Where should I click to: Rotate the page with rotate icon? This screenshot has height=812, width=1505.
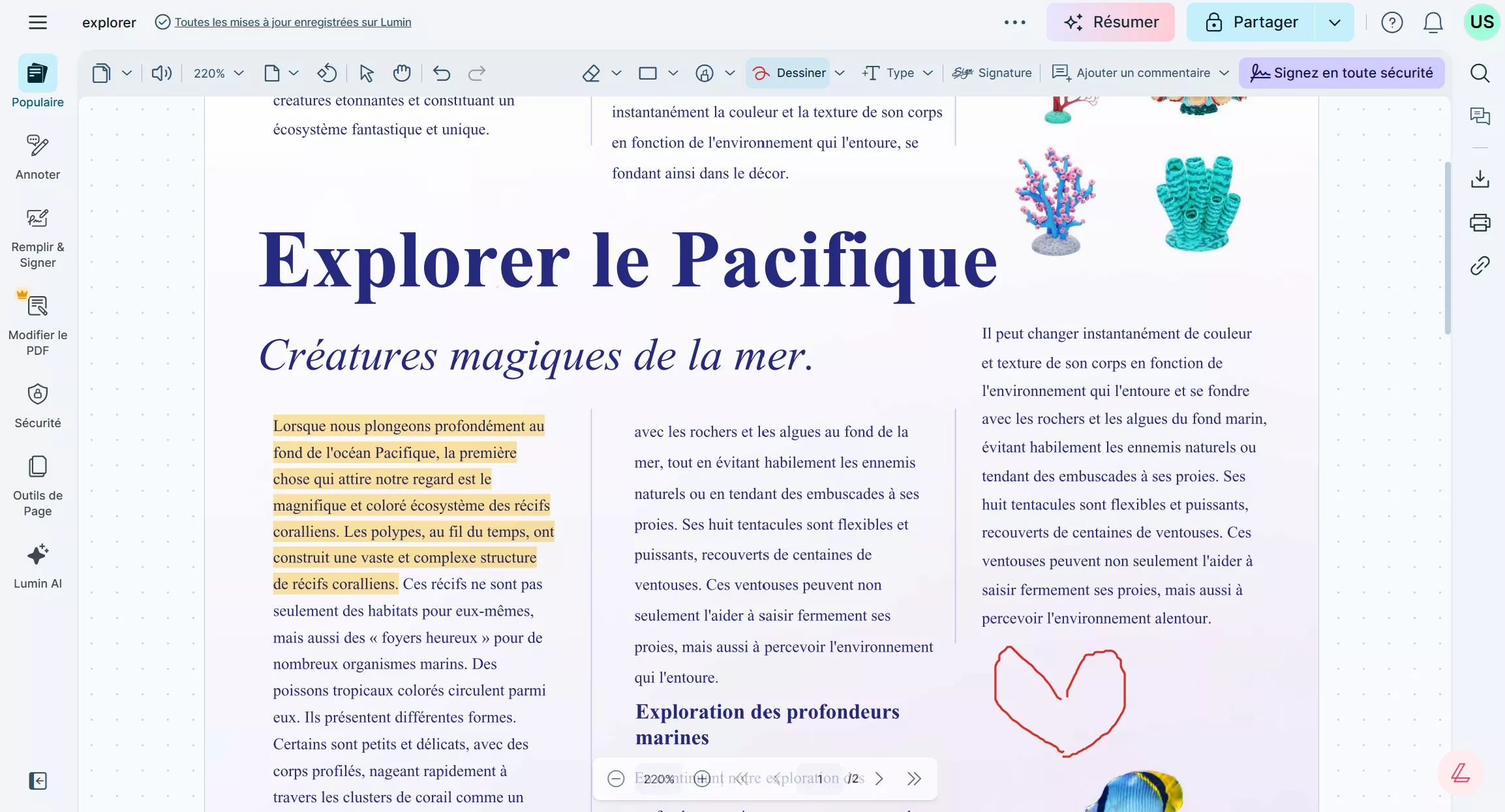[x=327, y=73]
